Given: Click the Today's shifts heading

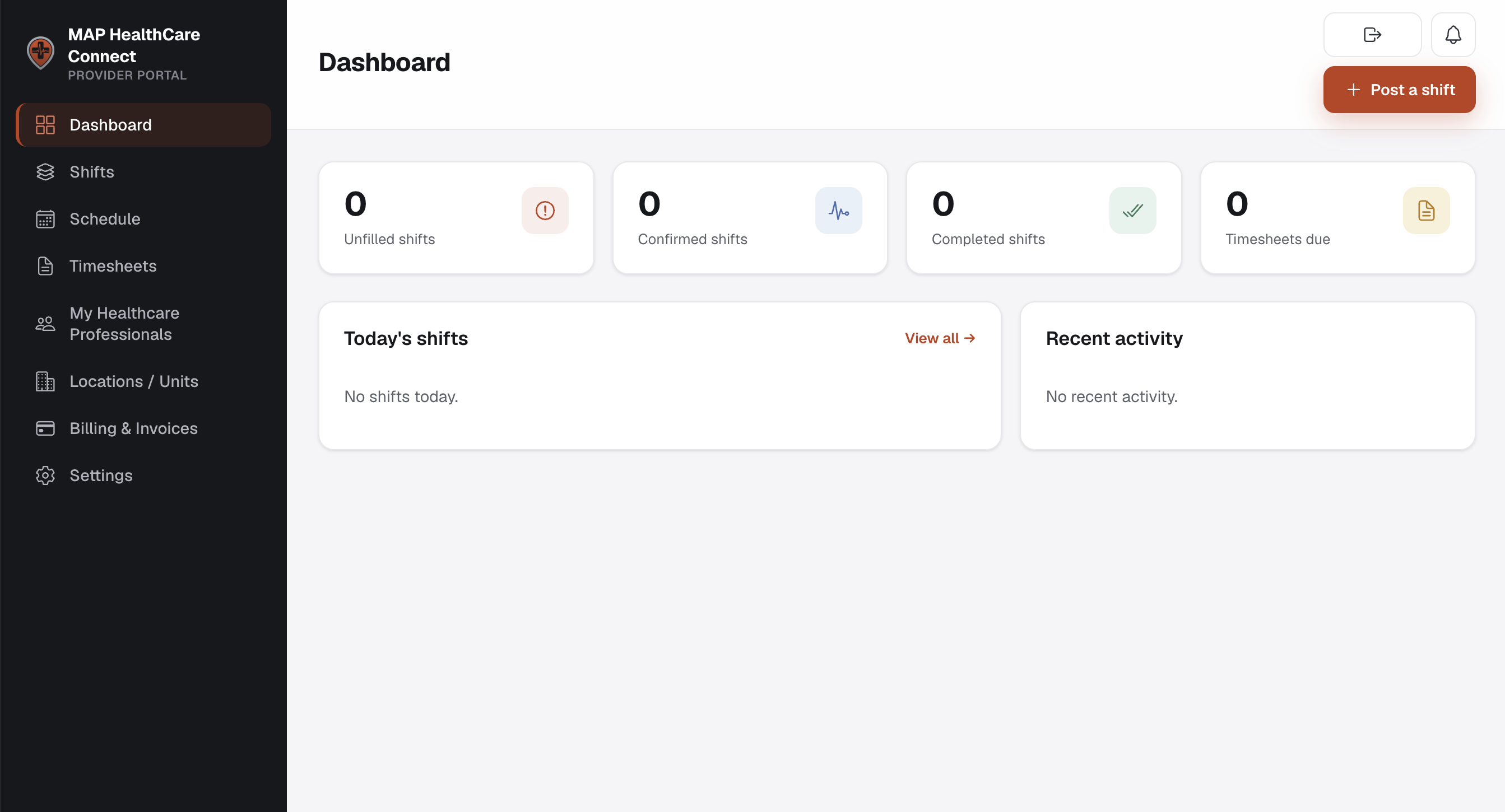Looking at the screenshot, I should (x=406, y=339).
